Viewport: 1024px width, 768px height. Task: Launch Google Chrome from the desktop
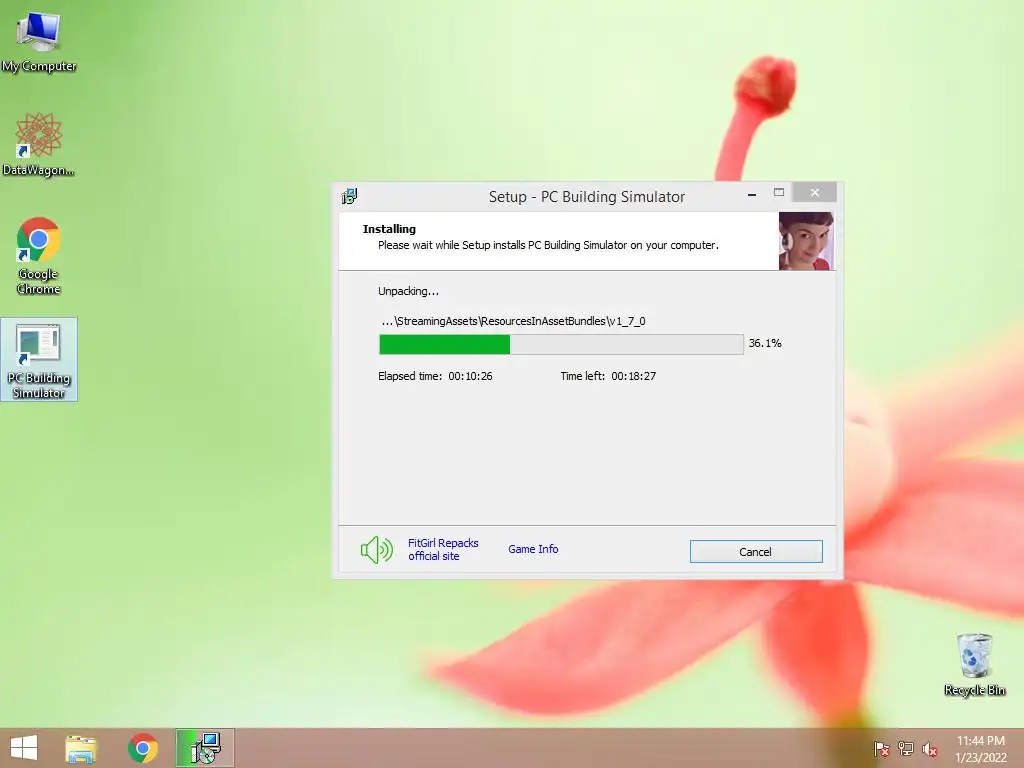coord(39,255)
